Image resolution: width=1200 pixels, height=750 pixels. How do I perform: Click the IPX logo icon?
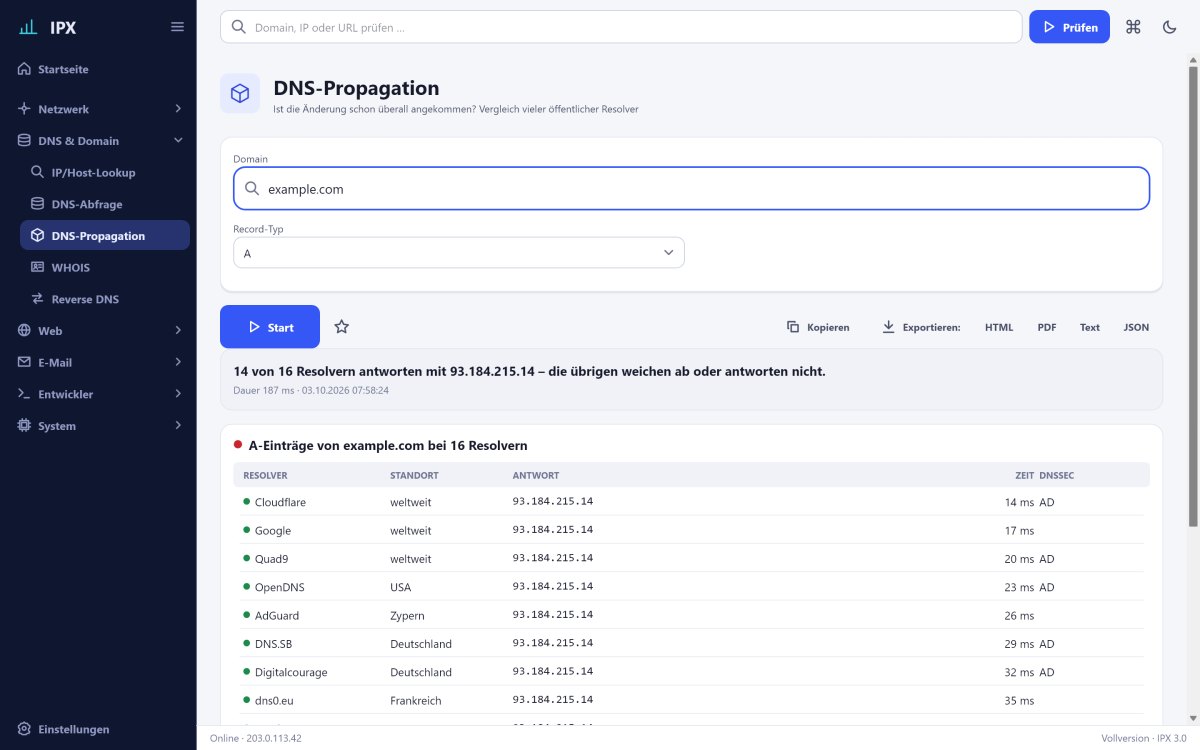tap(28, 27)
